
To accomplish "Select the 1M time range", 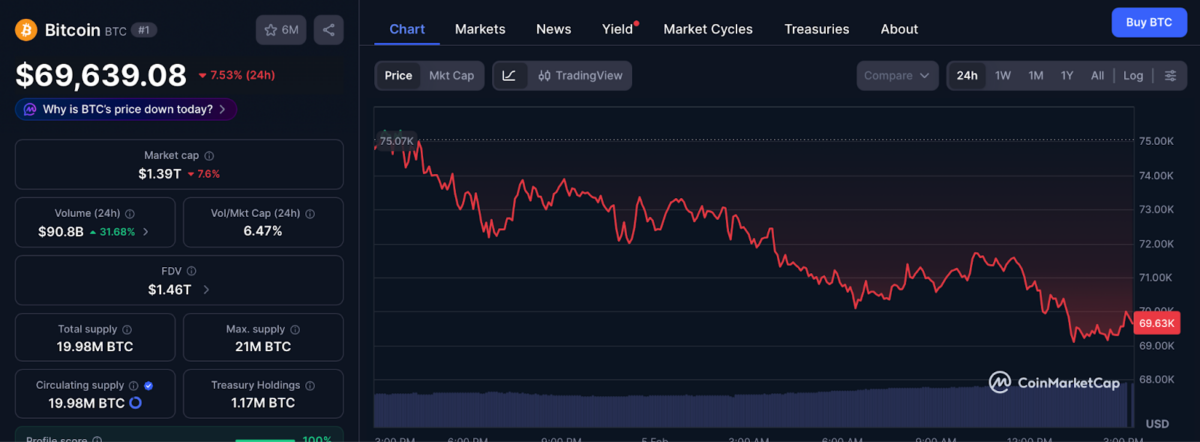I will 1036,76.
